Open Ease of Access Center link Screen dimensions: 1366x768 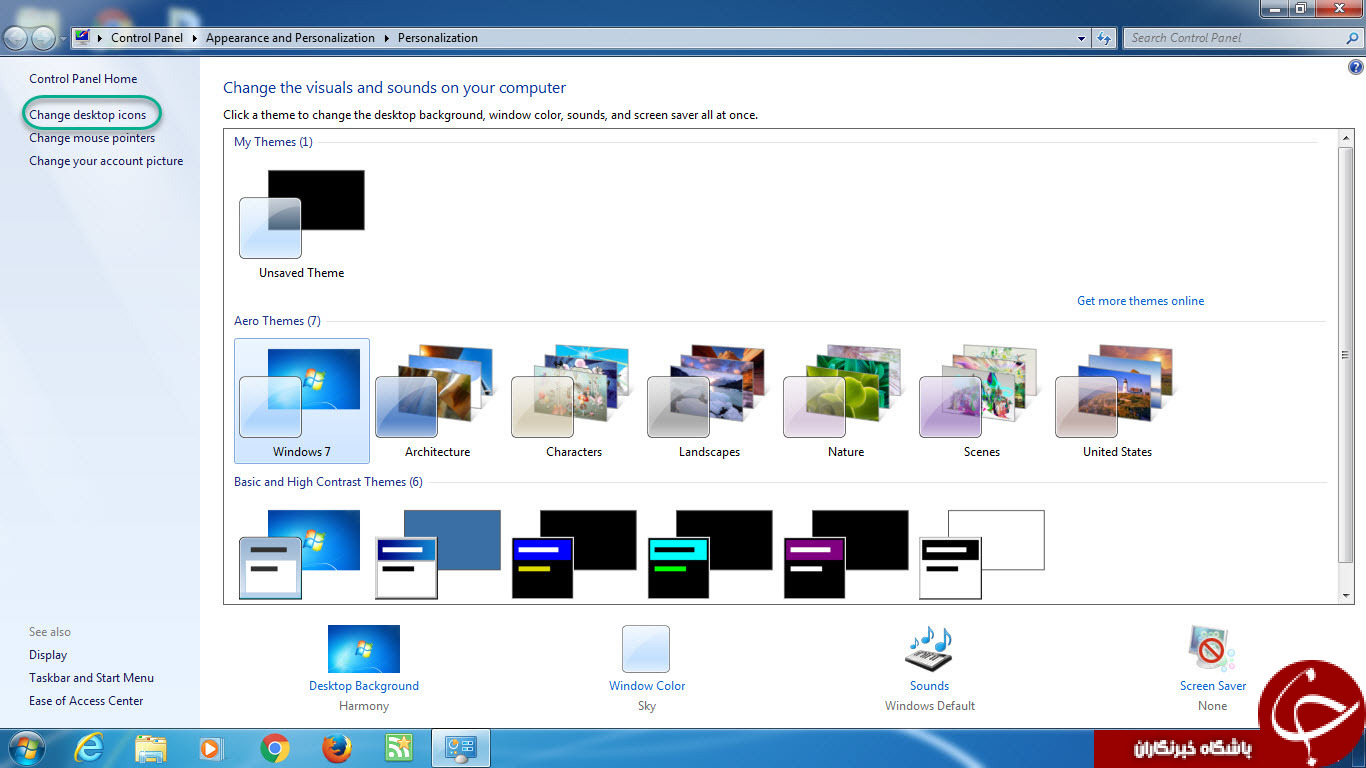86,701
